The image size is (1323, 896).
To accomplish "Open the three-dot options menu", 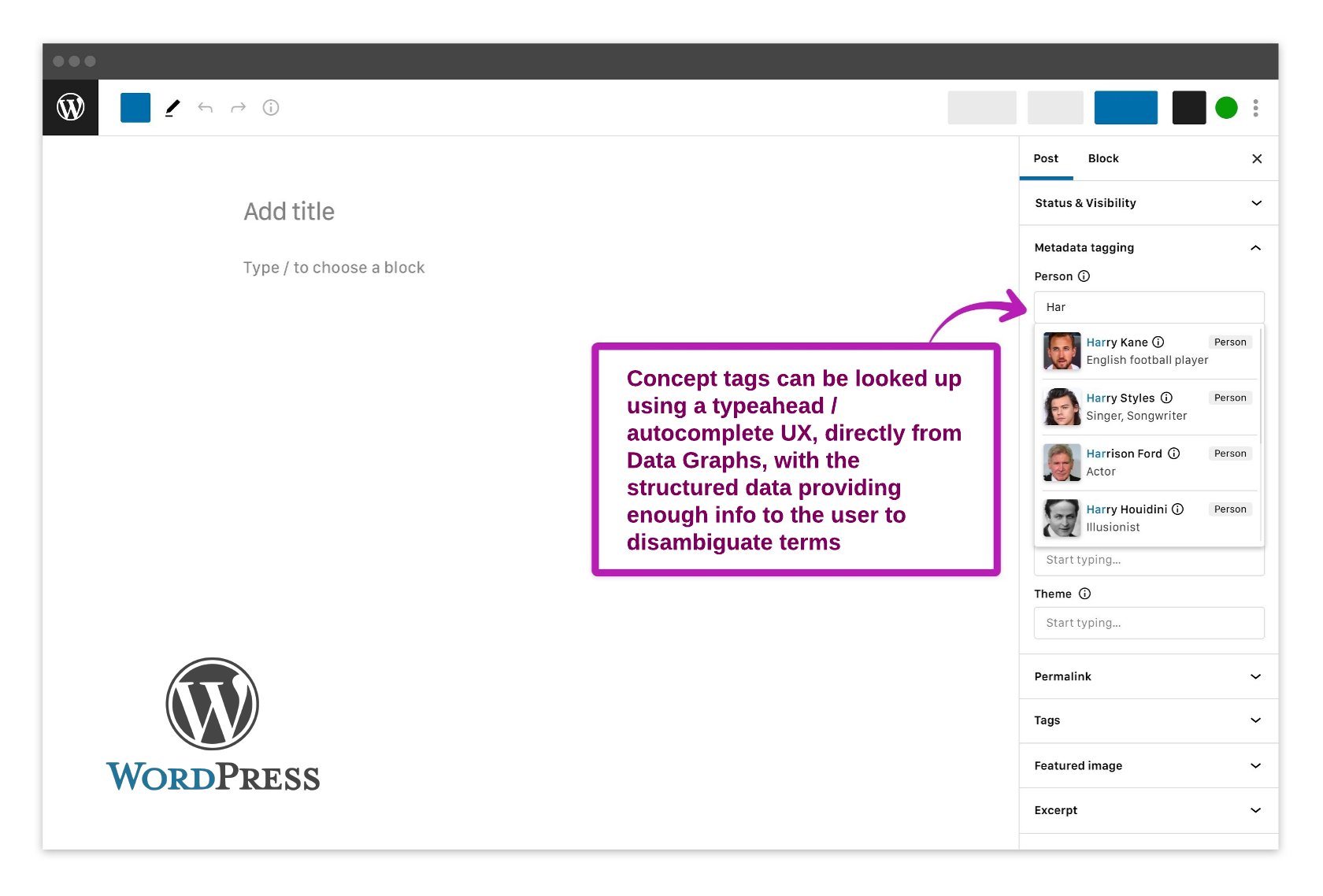I will 1255,108.
